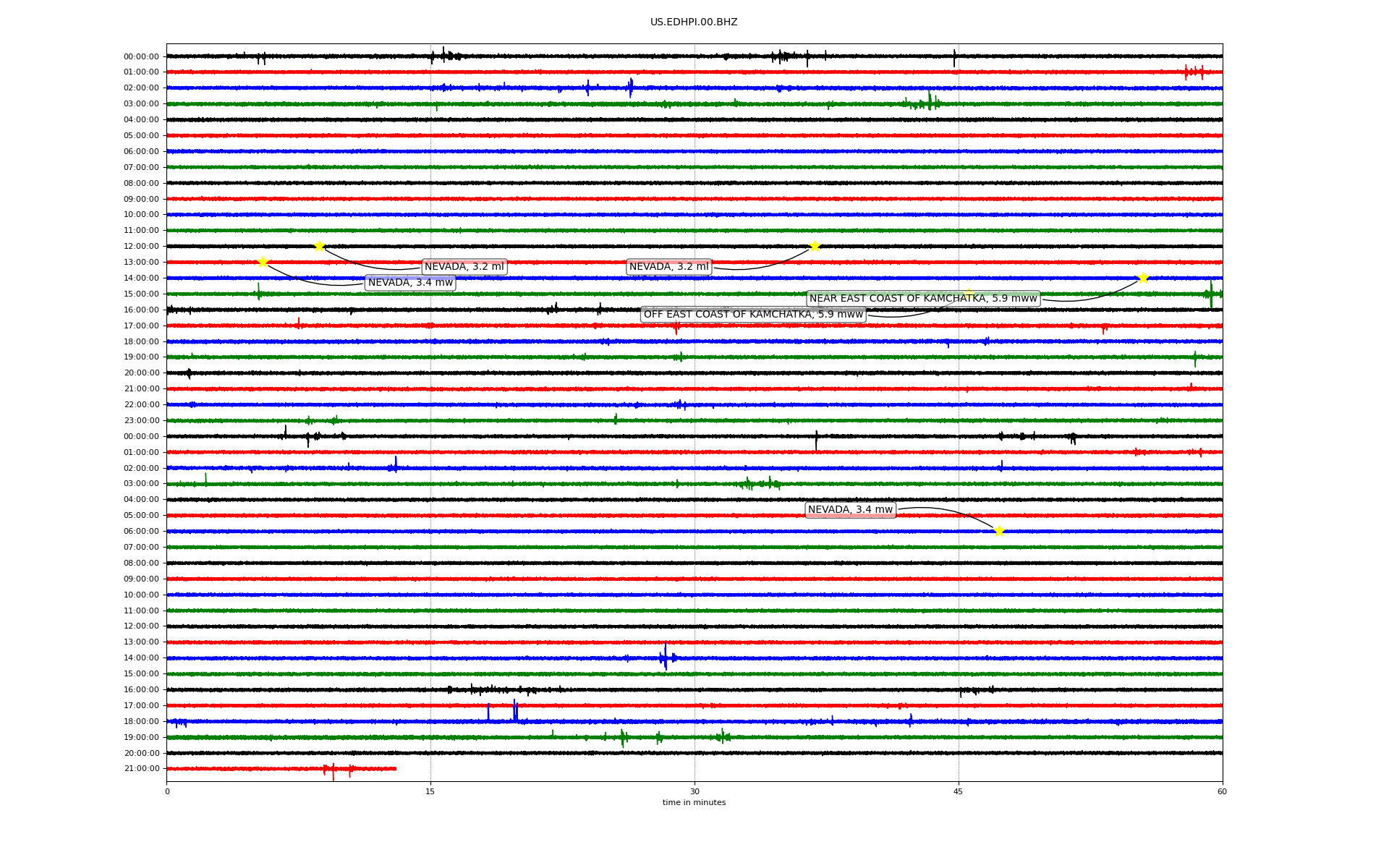Click the 30 tick label on the x-axis
This screenshot has height=868, width=1389.
tap(694, 791)
